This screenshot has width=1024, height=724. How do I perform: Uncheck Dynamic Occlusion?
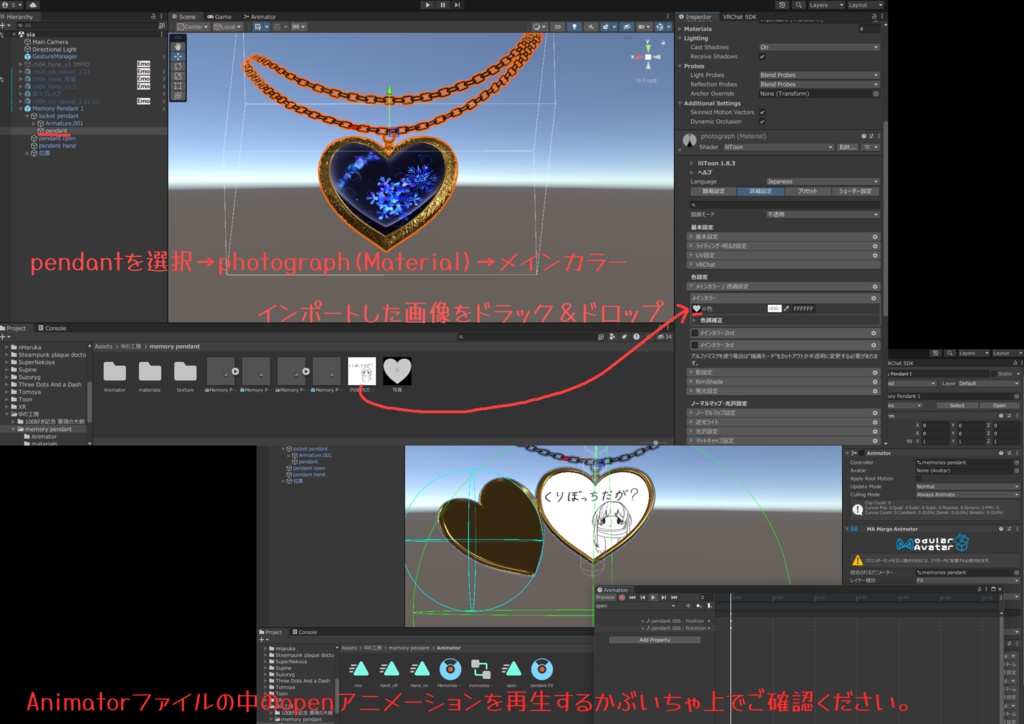763,121
